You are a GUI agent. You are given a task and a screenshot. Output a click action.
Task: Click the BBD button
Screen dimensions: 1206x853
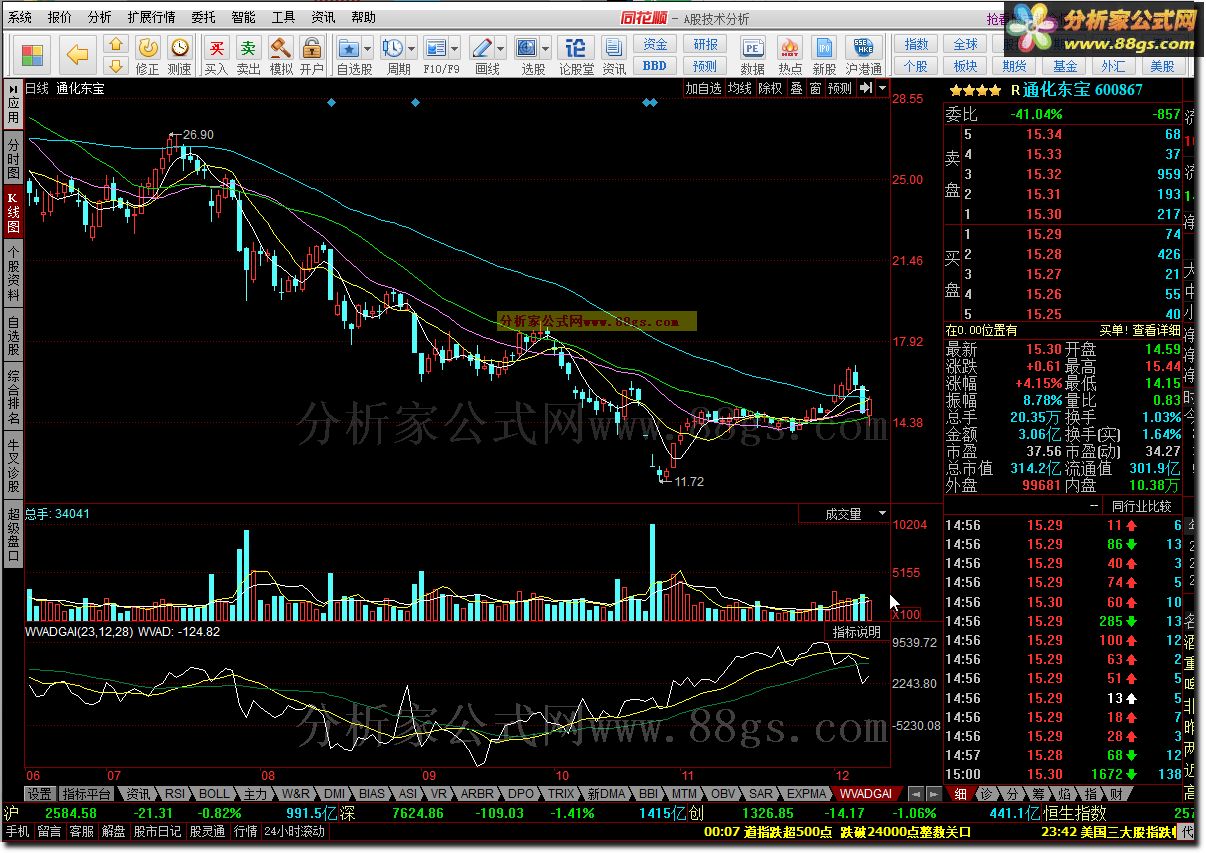(x=655, y=66)
